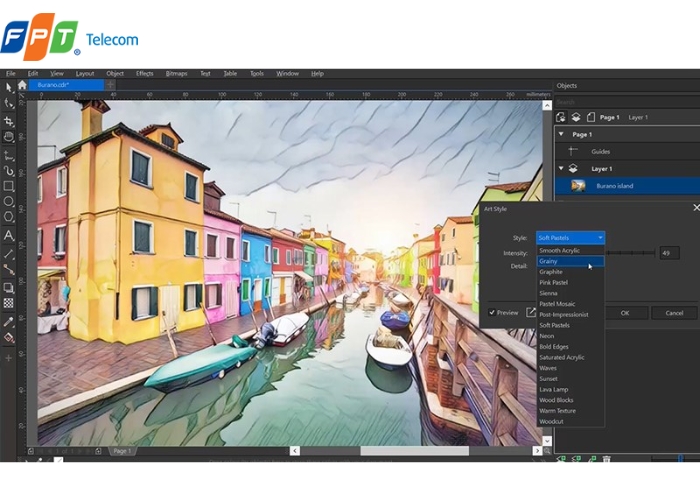Image resolution: width=700 pixels, height=500 pixels.
Task: Click the Objects panel search field
Action: 627,102
